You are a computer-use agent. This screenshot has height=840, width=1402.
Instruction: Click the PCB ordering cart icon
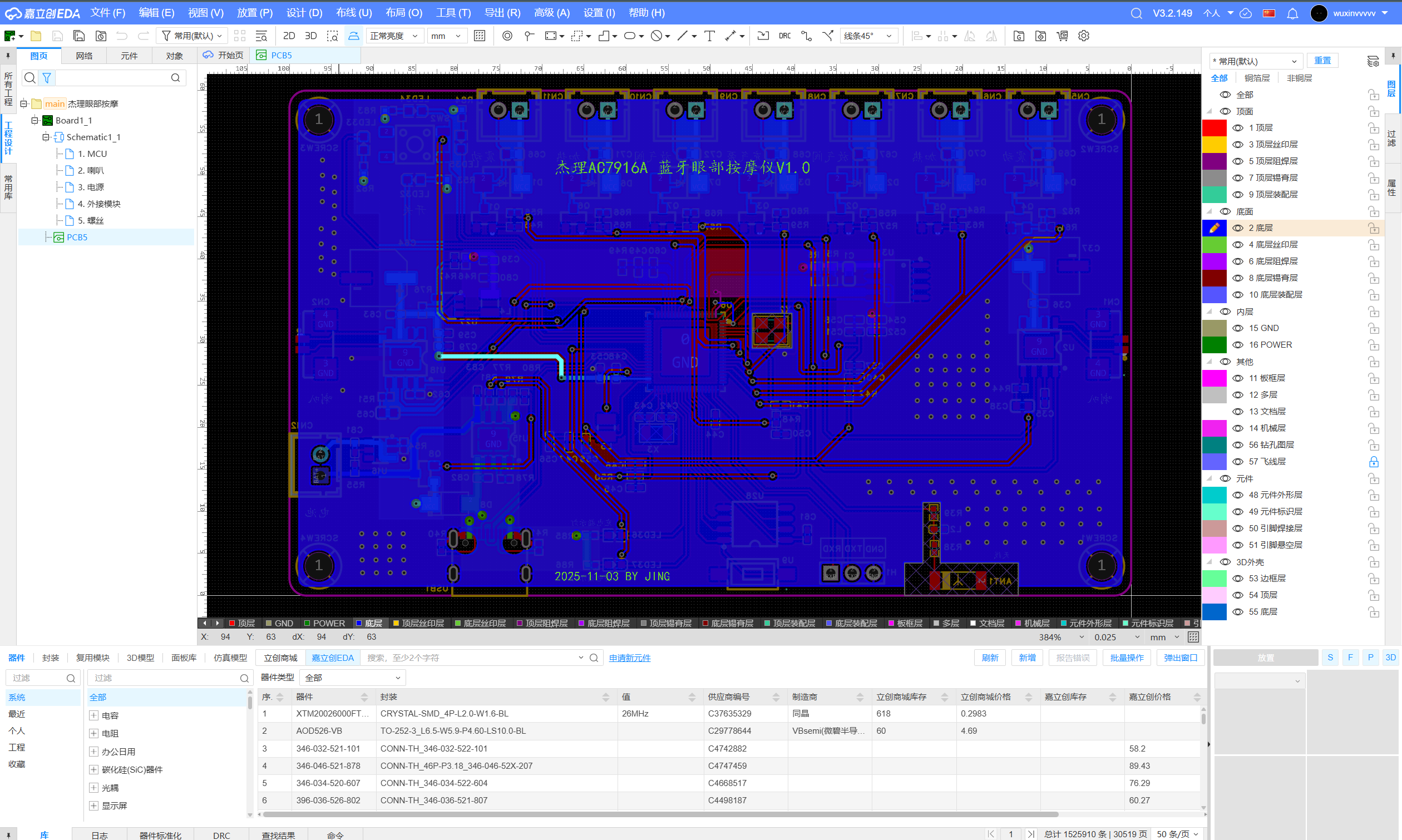tap(1062, 36)
